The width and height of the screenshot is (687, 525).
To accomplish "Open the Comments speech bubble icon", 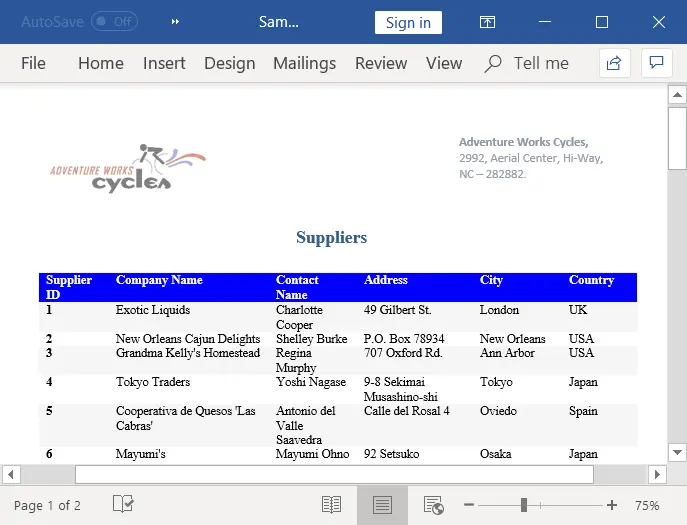I will pos(656,63).
